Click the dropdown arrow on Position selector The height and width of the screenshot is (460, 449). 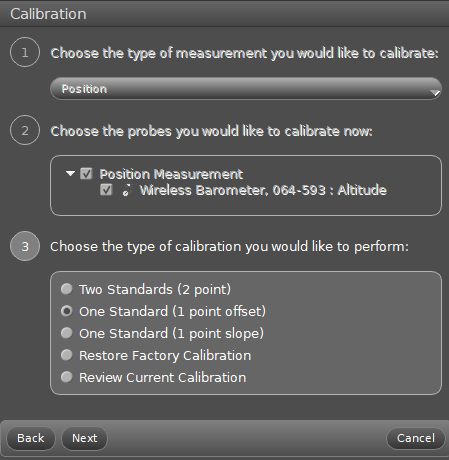(x=435, y=93)
